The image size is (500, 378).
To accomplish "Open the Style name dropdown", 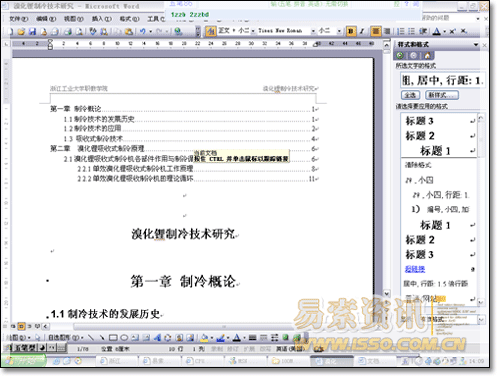I will (x=253, y=31).
